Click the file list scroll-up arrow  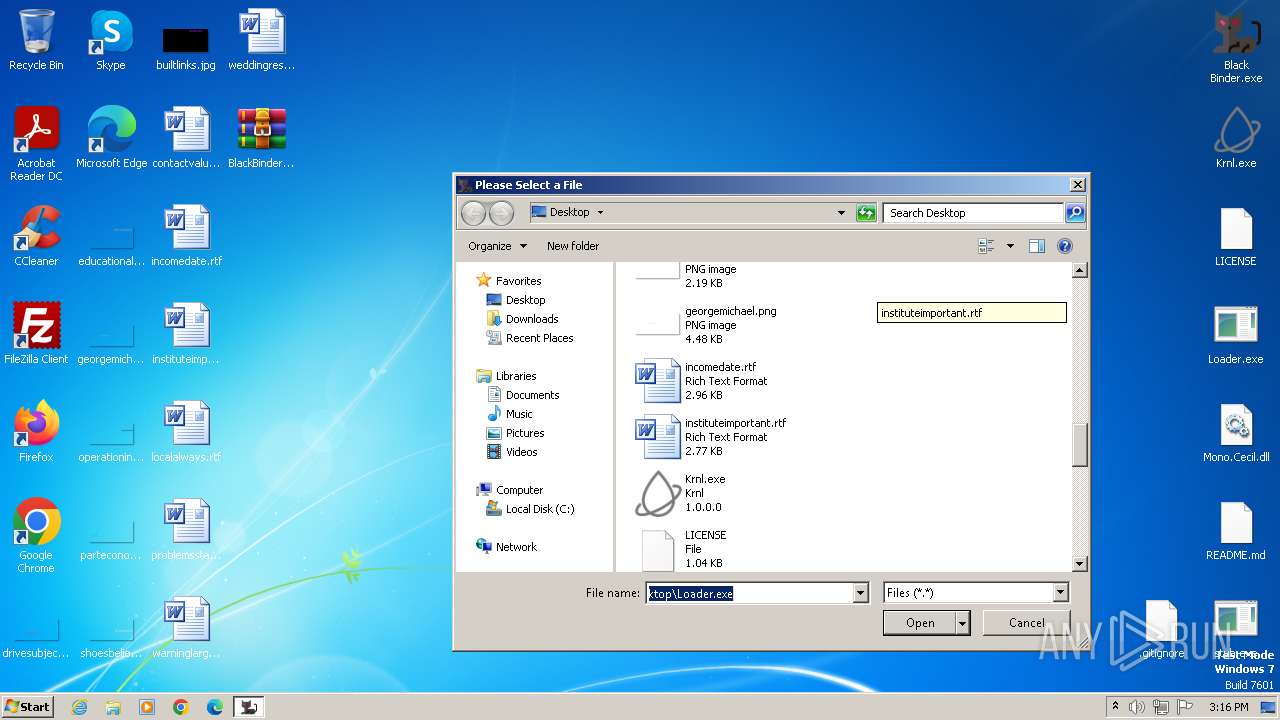pos(1079,270)
